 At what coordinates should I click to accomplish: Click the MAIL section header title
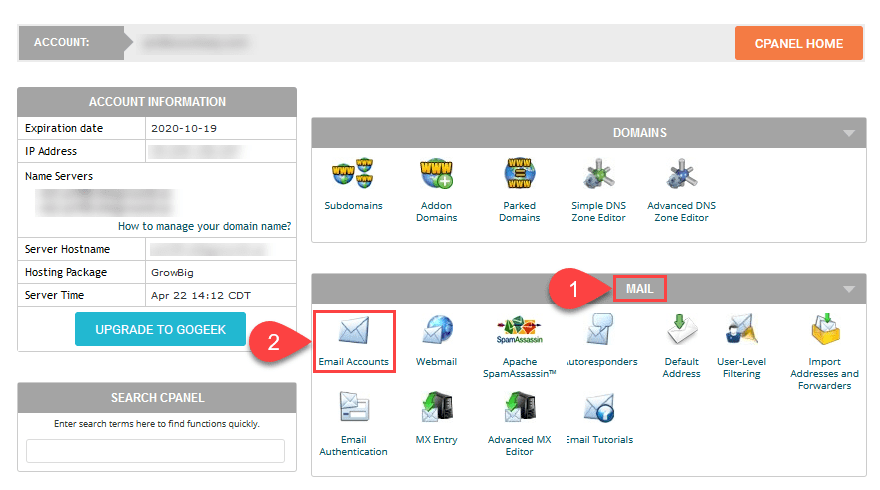pos(639,289)
